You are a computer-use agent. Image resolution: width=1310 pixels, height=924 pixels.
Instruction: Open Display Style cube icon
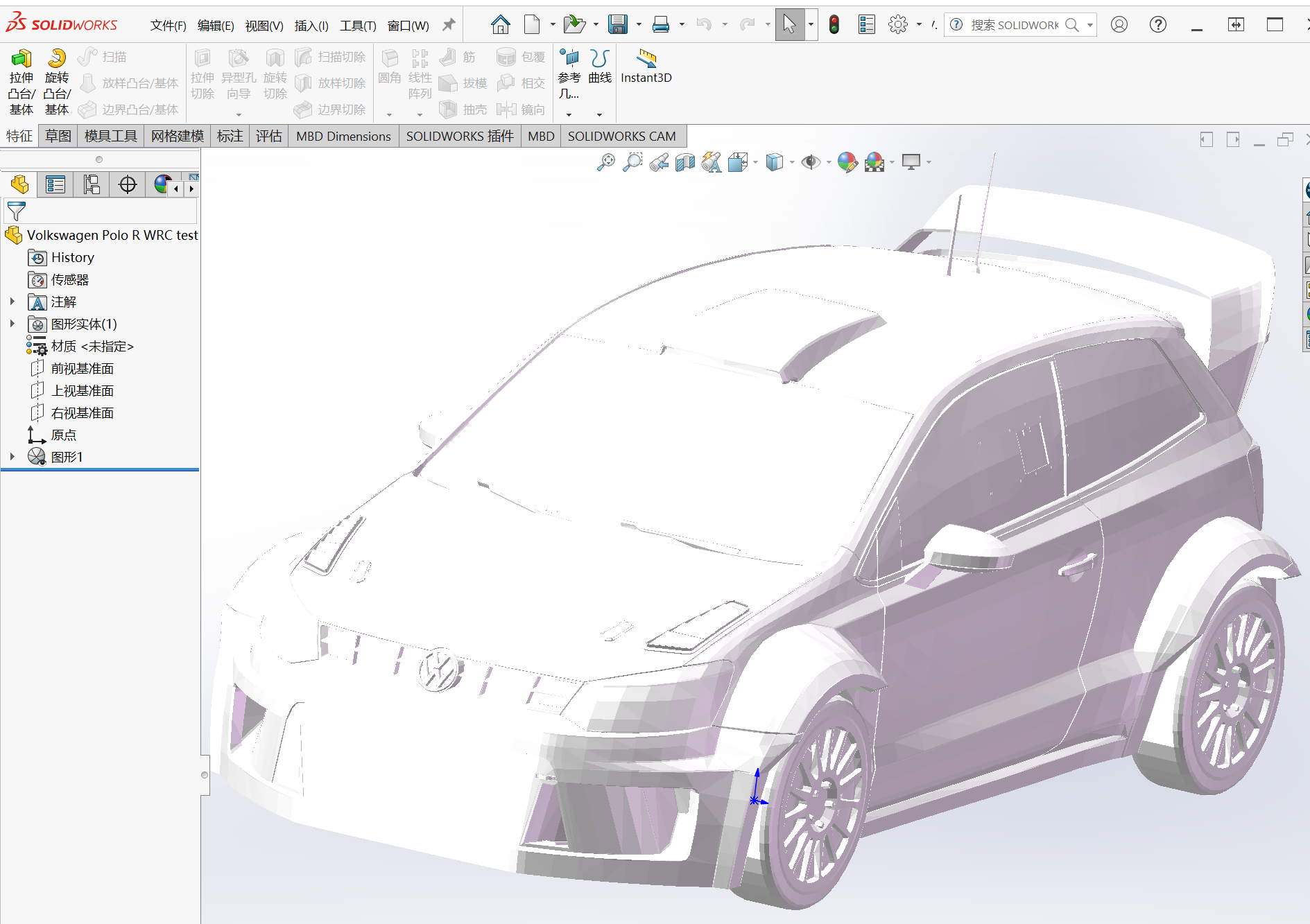(x=775, y=162)
